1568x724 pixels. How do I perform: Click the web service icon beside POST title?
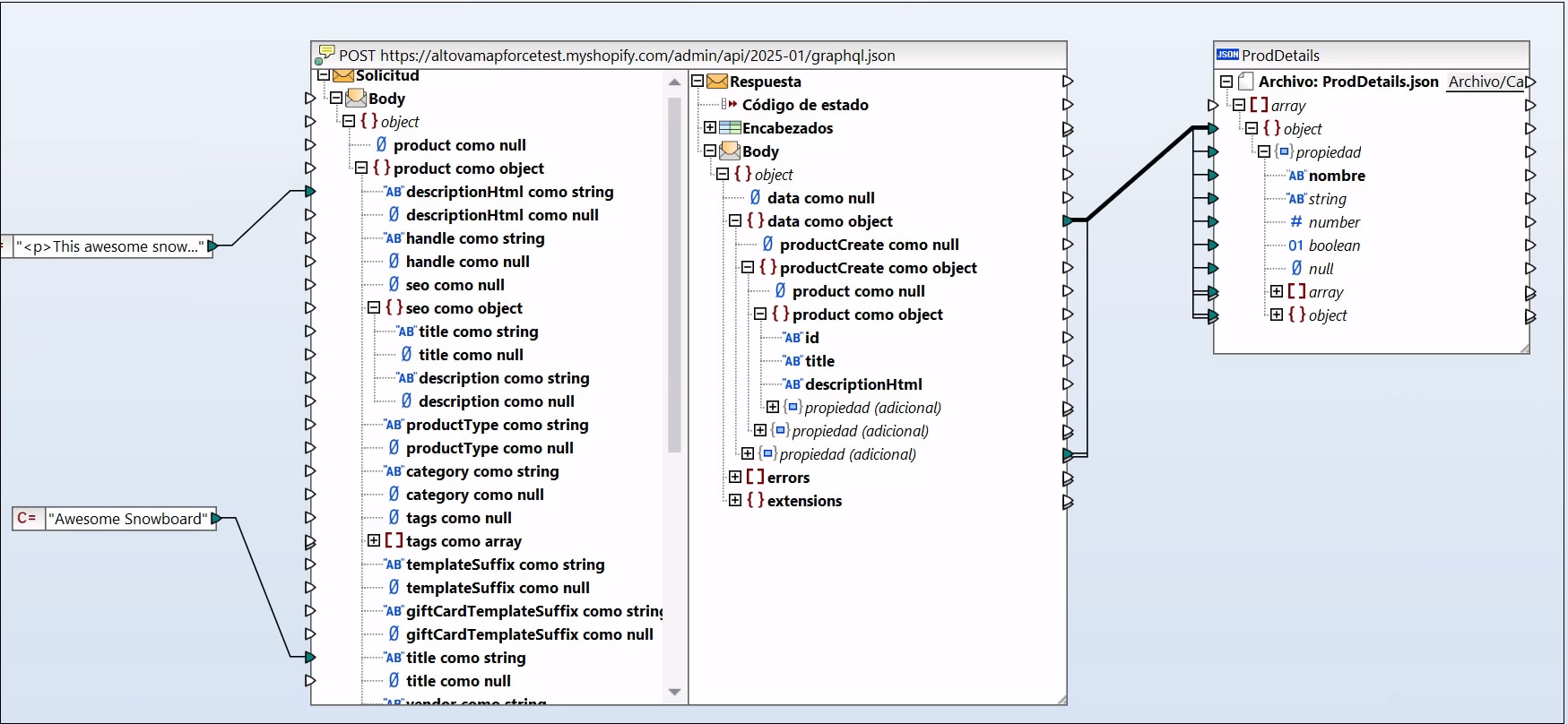(x=325, y=55)
